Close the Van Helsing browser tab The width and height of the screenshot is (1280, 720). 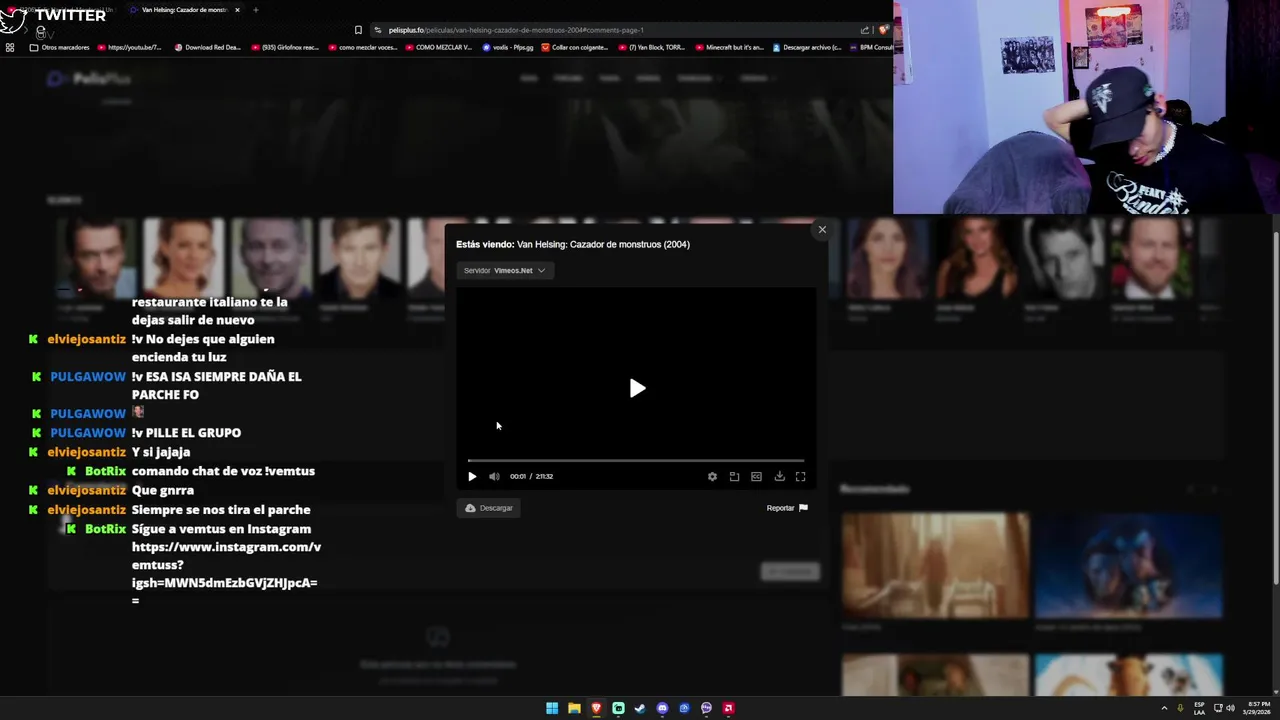(237, 10)
